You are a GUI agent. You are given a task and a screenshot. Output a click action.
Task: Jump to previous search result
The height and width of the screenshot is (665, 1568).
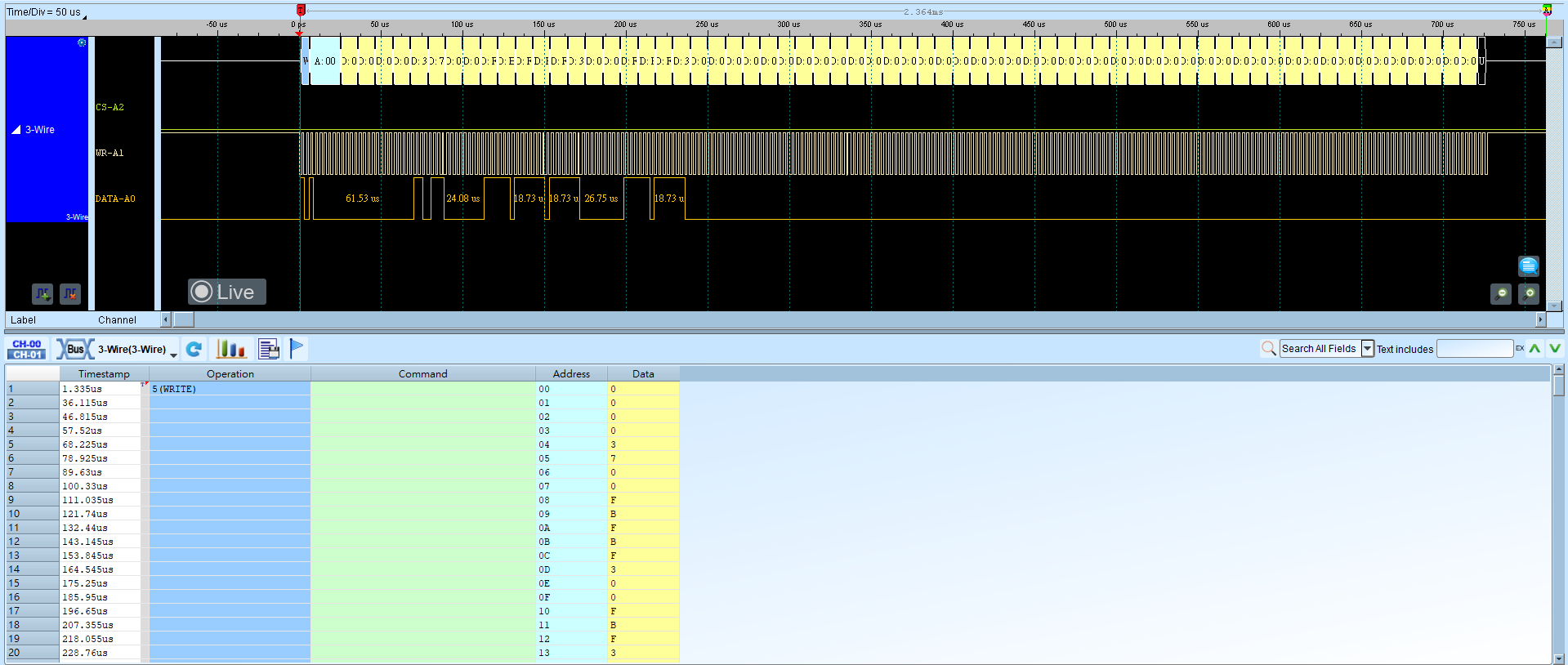coord(1535,349)
